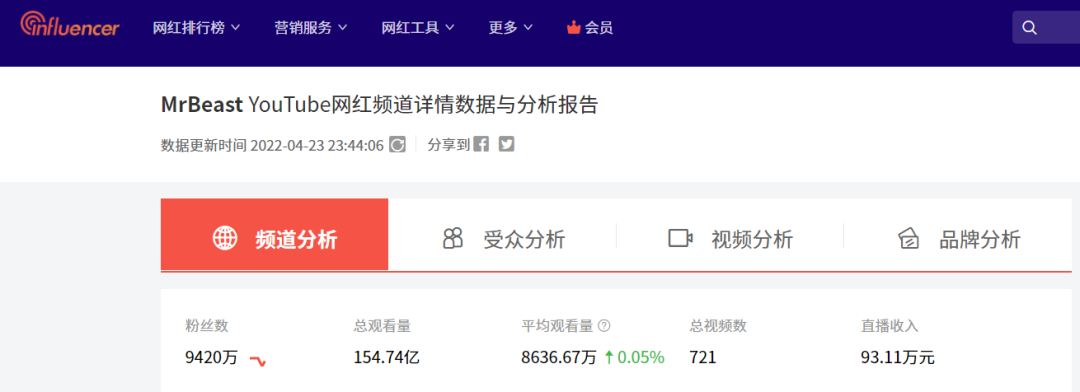Screen dimensions: 1080x392
Task: Click the help icon next to 平均观看量
Action: tap(604, 327)
